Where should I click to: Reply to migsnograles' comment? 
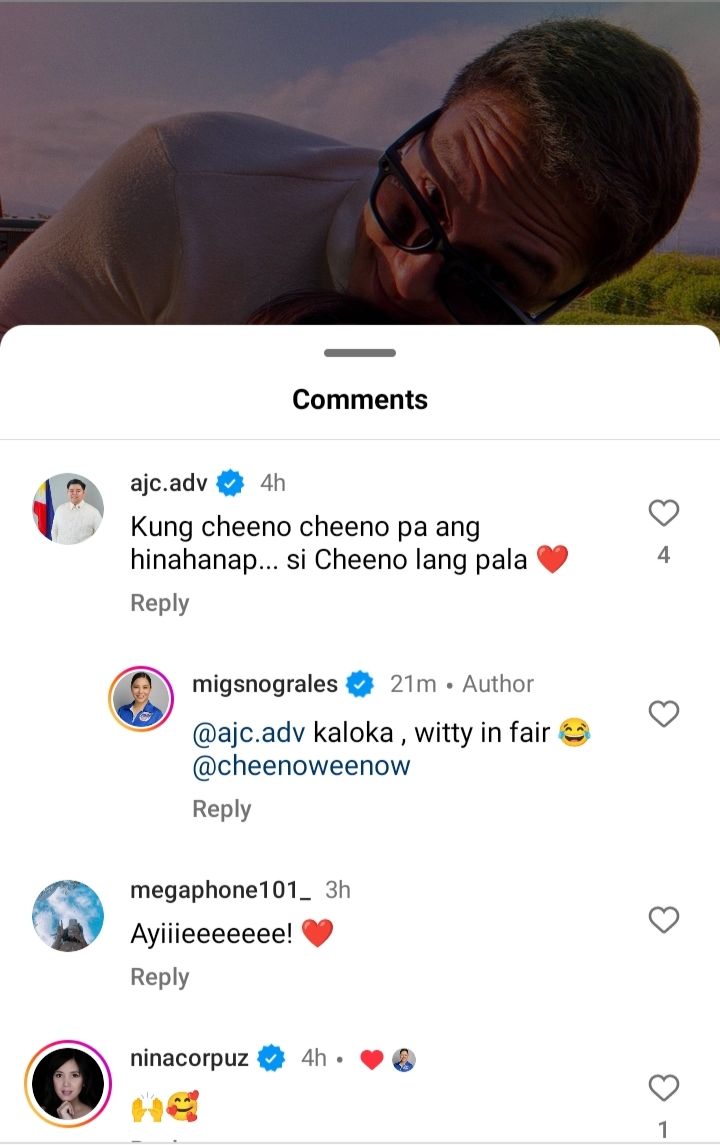coord(221,809)
